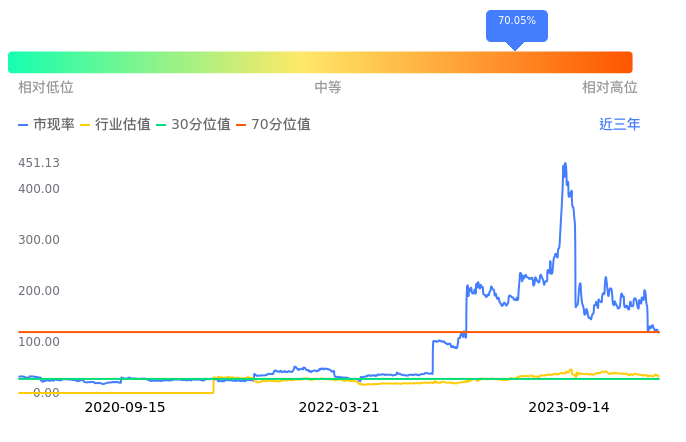This screenshot has width=686, height=442.
Task: Click the gradient valuation bar below the 70.05% pointer
Action: (516, 62)
